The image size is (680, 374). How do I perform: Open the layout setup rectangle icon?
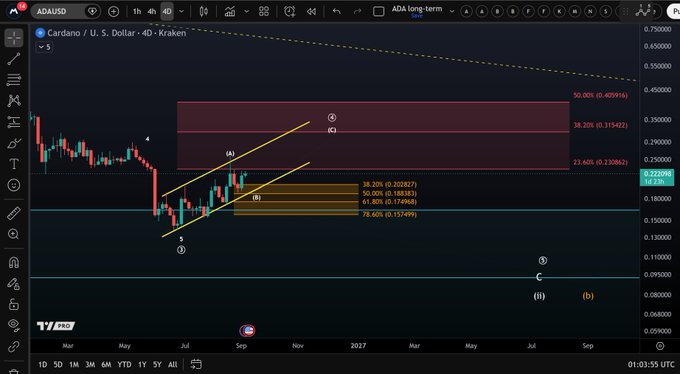379,12
